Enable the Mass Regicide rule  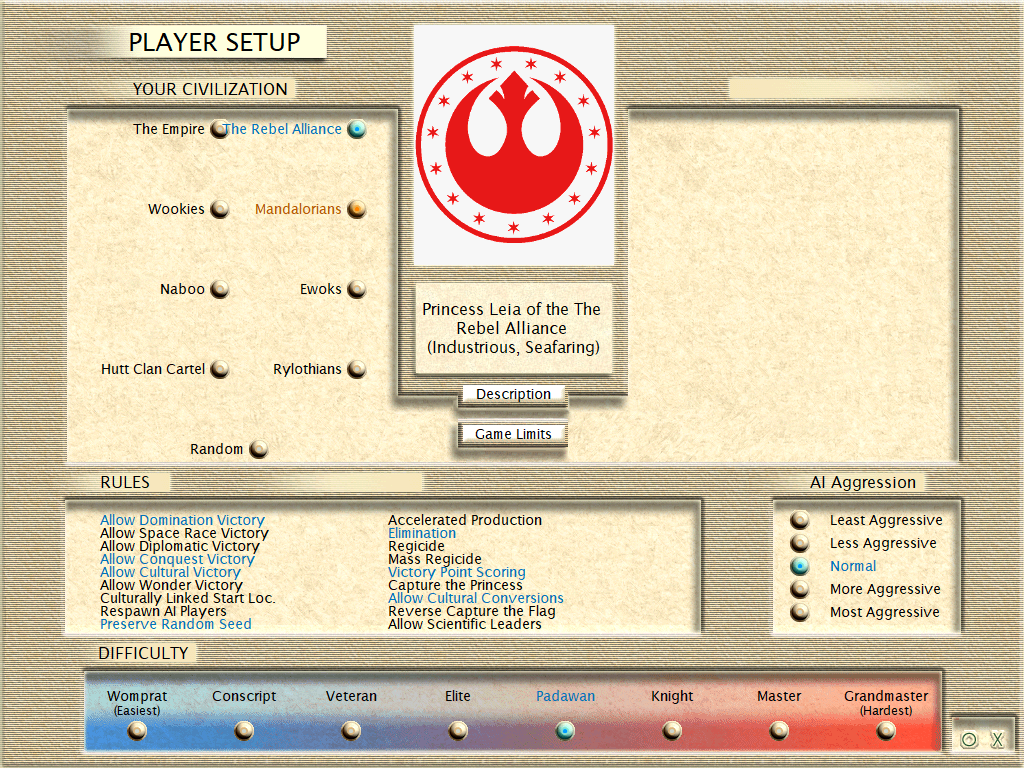tap(434, 559)
